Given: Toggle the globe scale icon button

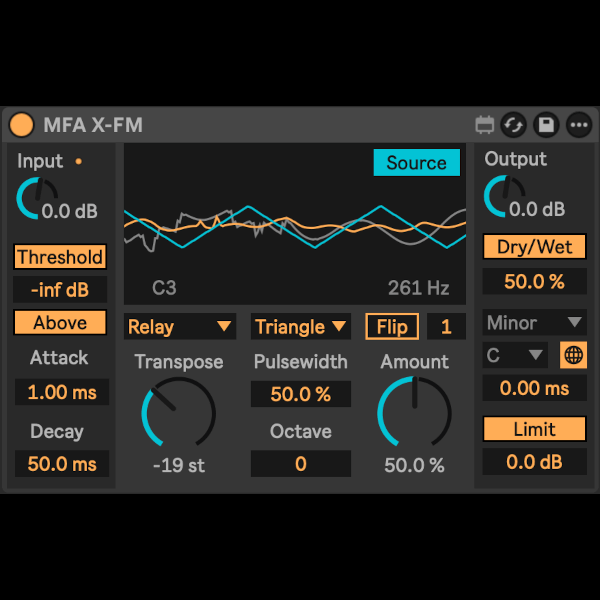Looking at the screenshot, I should 574,355.
